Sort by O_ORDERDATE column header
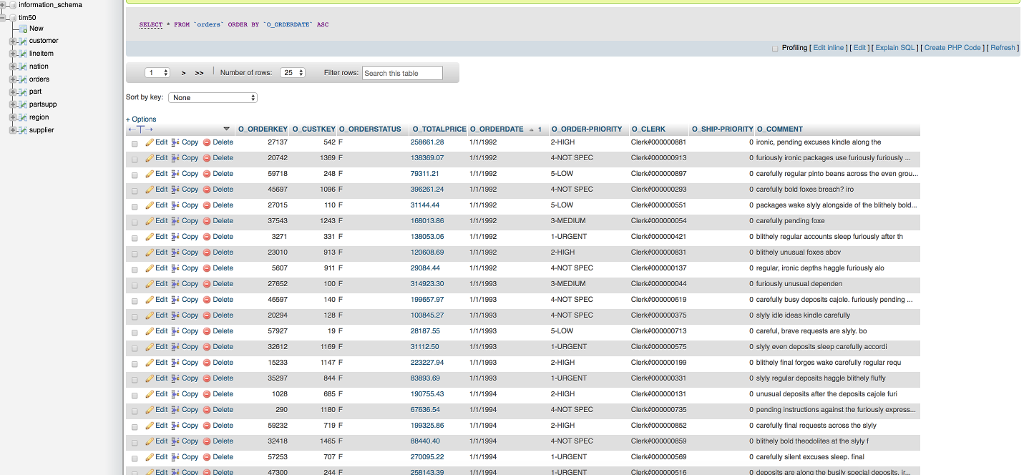1024x475 pixels. click(x=497, y=129)
